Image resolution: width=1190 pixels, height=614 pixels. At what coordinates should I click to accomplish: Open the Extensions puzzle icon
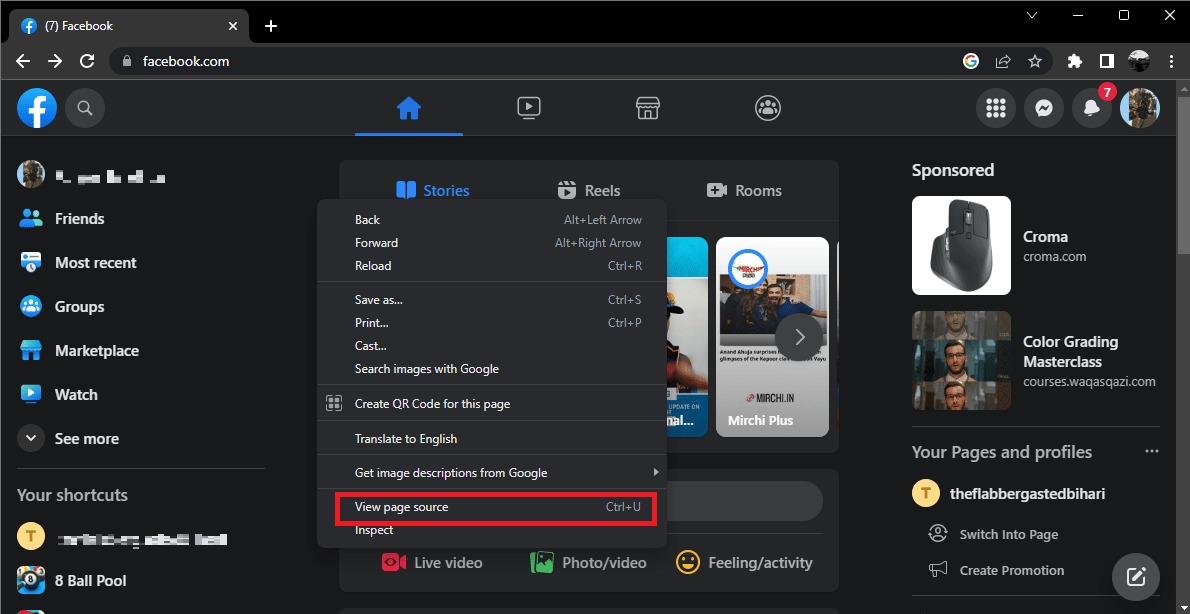coord(1075,61)
